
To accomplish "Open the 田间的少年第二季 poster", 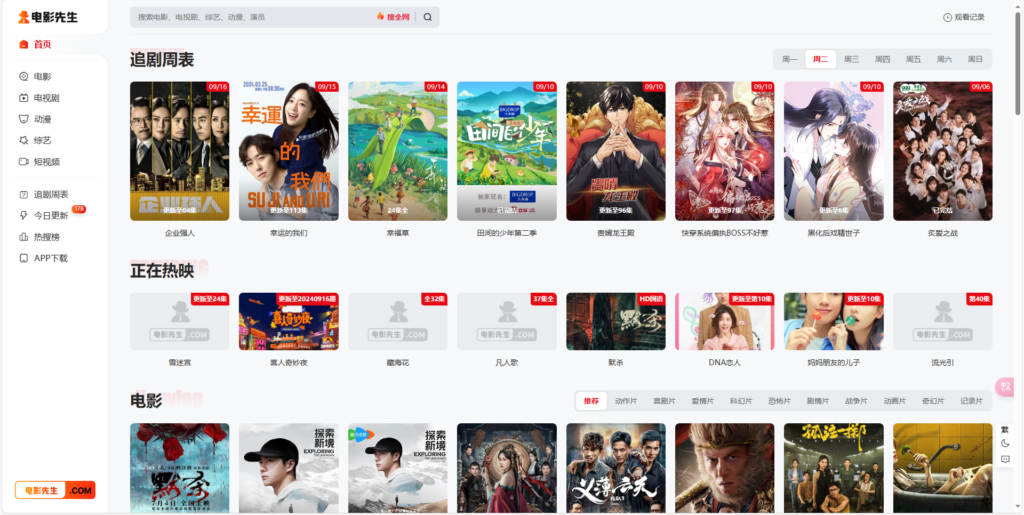I will pyautogui.click(x=507, y=151).
